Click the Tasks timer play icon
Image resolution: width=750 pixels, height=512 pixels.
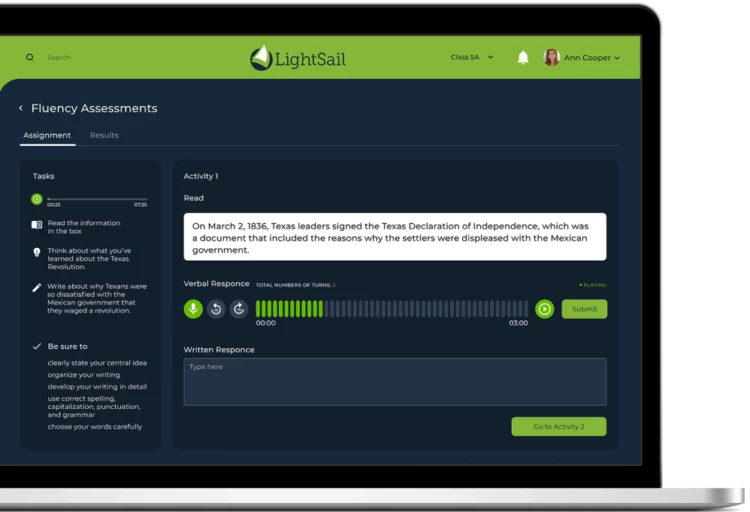coord(37,199)
